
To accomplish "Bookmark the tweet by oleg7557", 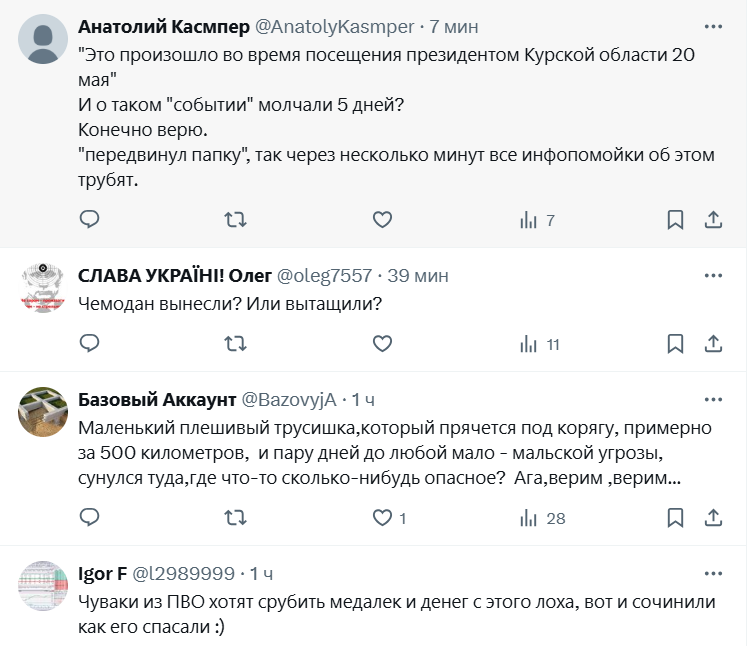I will pos(675,344).
